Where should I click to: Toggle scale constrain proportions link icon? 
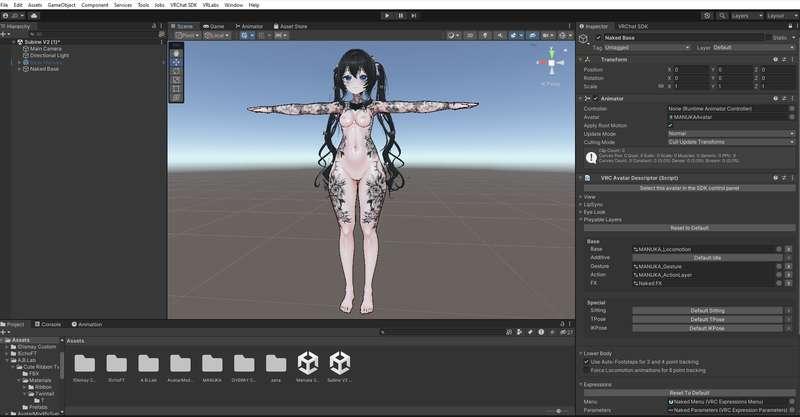661,86
